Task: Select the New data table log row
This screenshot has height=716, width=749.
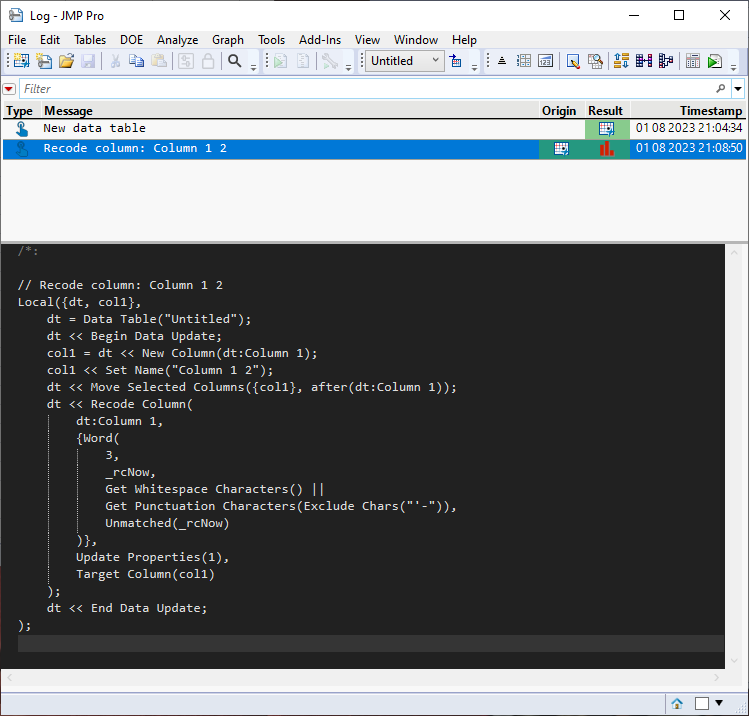Action: tap(374, 128)
